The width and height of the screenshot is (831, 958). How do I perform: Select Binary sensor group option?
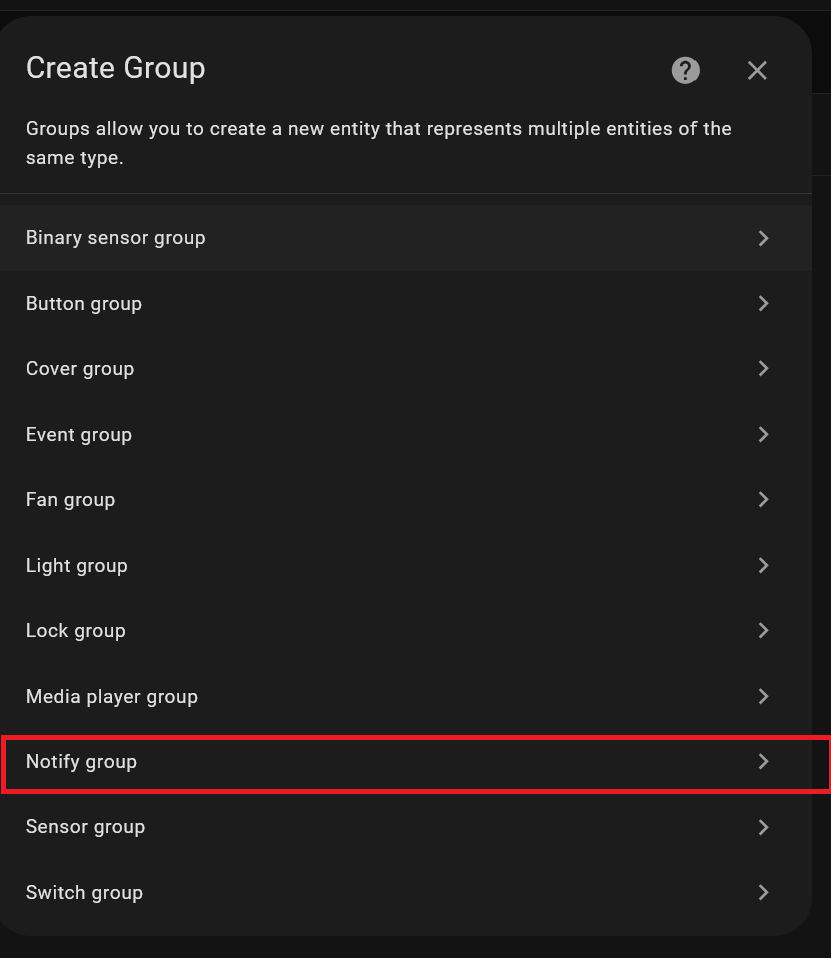coord(116,238)
